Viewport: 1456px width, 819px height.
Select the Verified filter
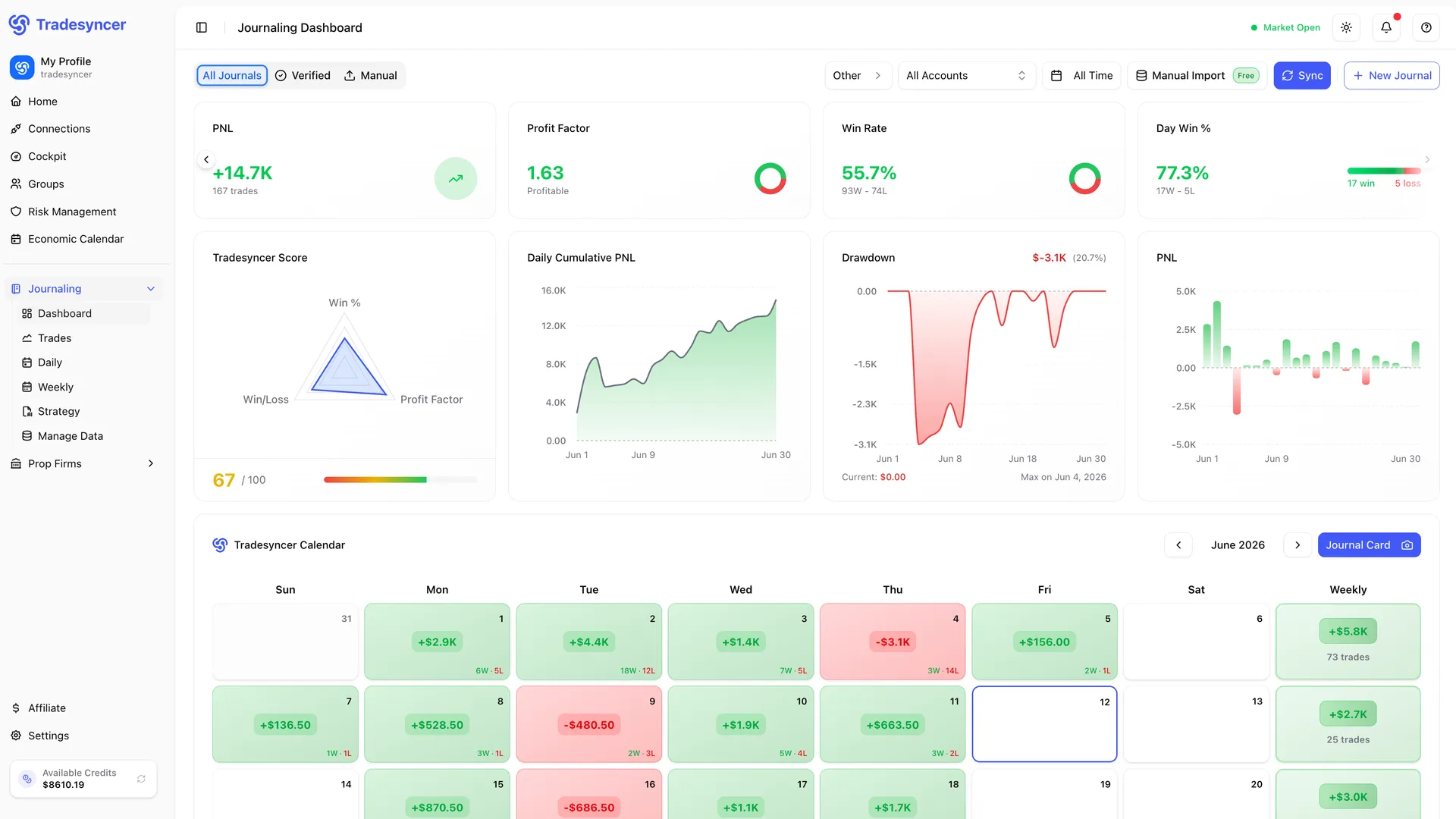coord(303,75)
